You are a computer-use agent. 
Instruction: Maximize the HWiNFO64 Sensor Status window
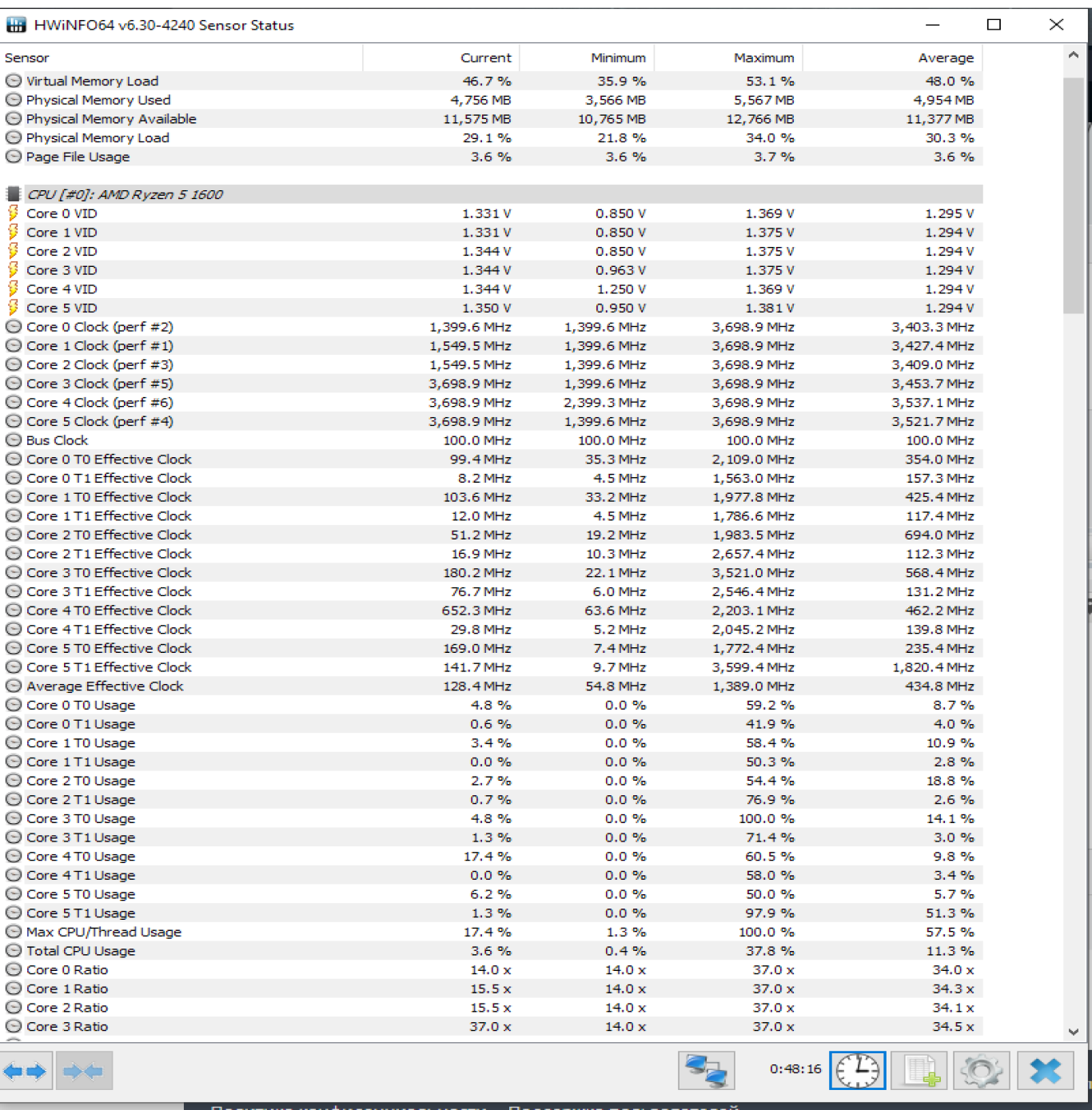(994, 25)
